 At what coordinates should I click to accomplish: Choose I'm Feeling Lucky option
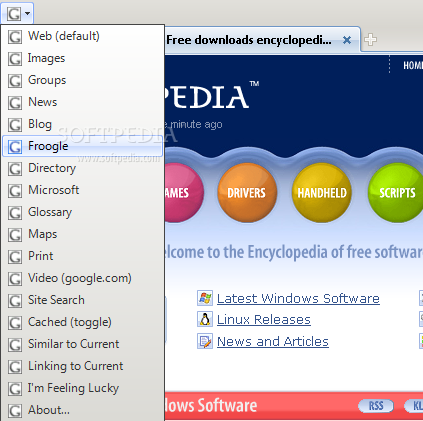(x=83, y=388)
